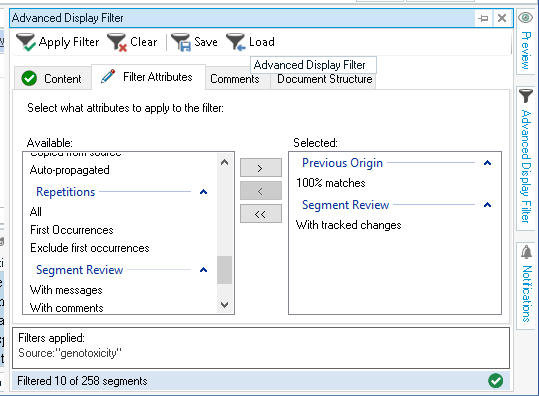The image size is (539, 396).
Task: Click the Apply Filter funnel icon
Action: pyautogui.click(x=26, y=42)
